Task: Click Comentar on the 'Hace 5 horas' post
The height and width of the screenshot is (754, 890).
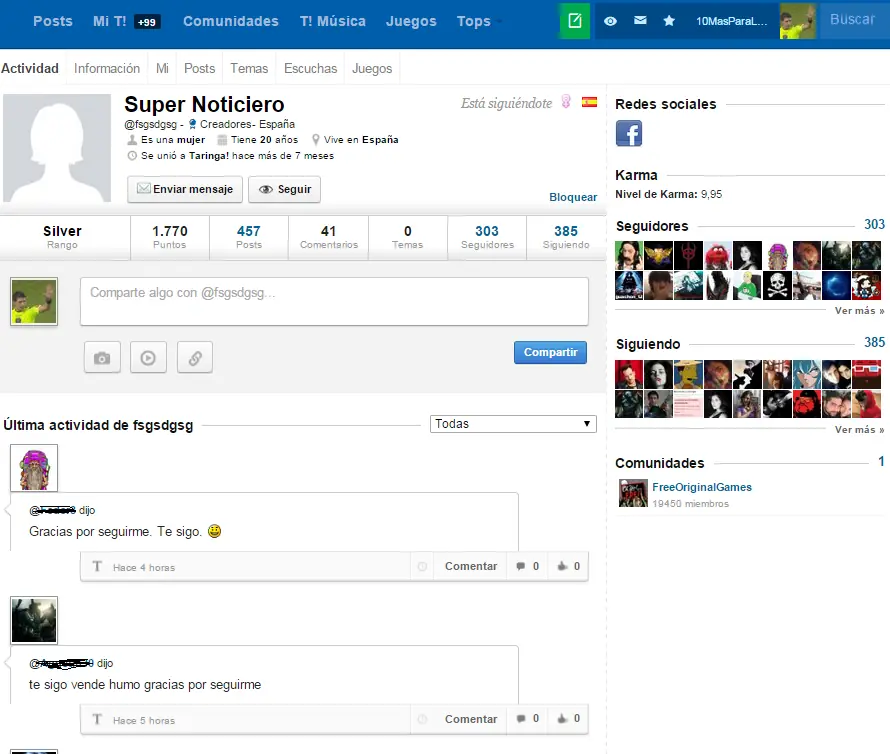Action: [471, 719]
